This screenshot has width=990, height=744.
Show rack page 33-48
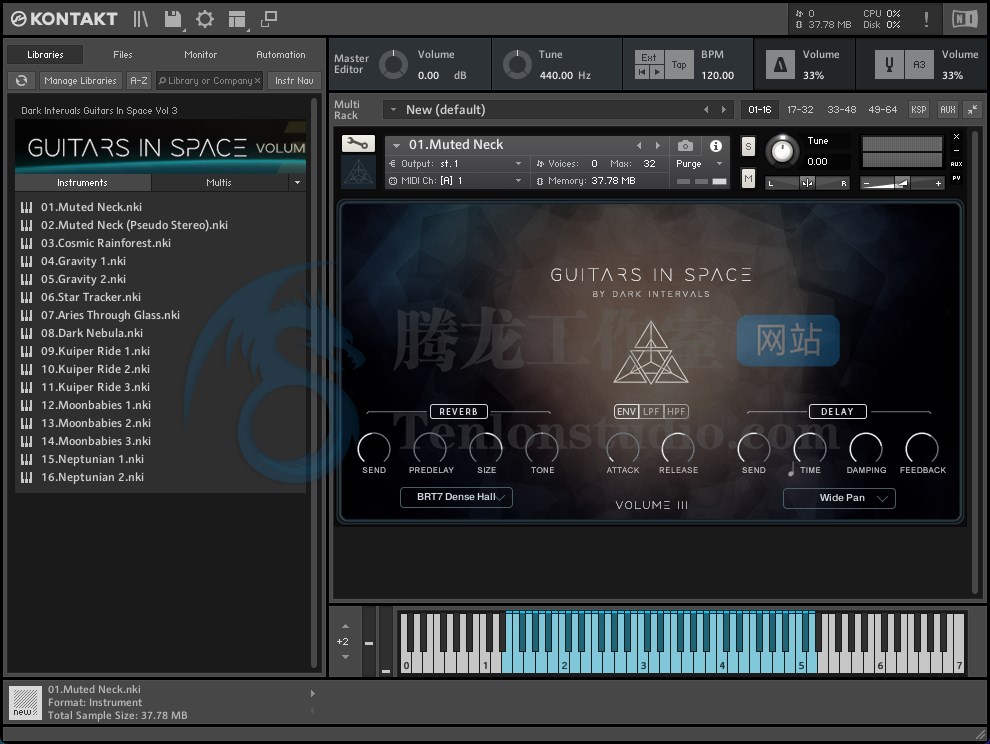pos(842,109)
